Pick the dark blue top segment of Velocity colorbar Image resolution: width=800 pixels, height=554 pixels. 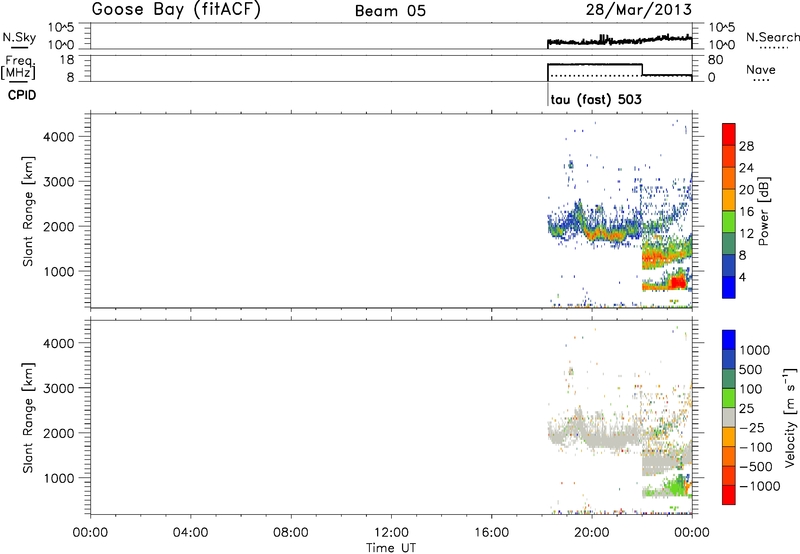point(729,340)
